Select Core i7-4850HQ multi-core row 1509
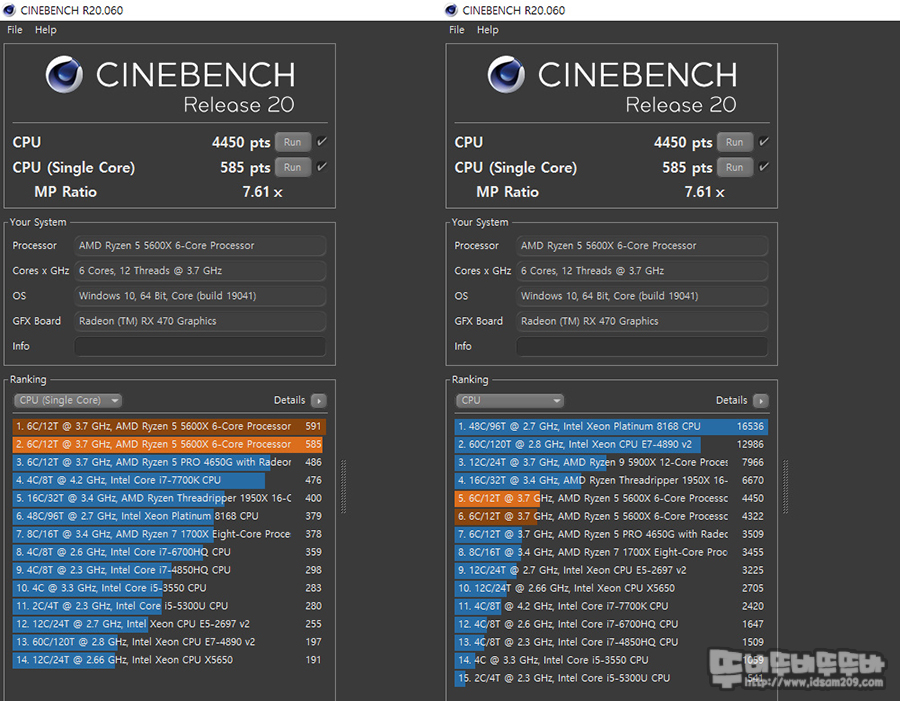 [611, 642]
